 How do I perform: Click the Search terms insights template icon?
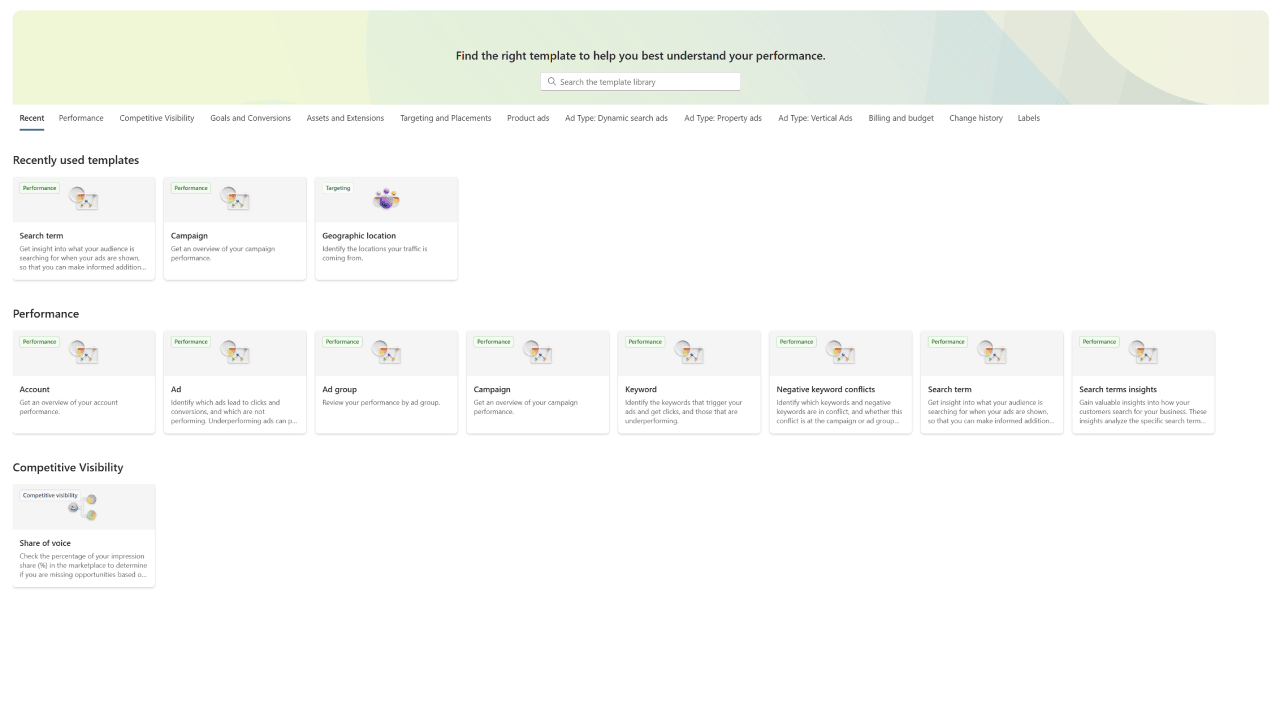pos(1143,352)
